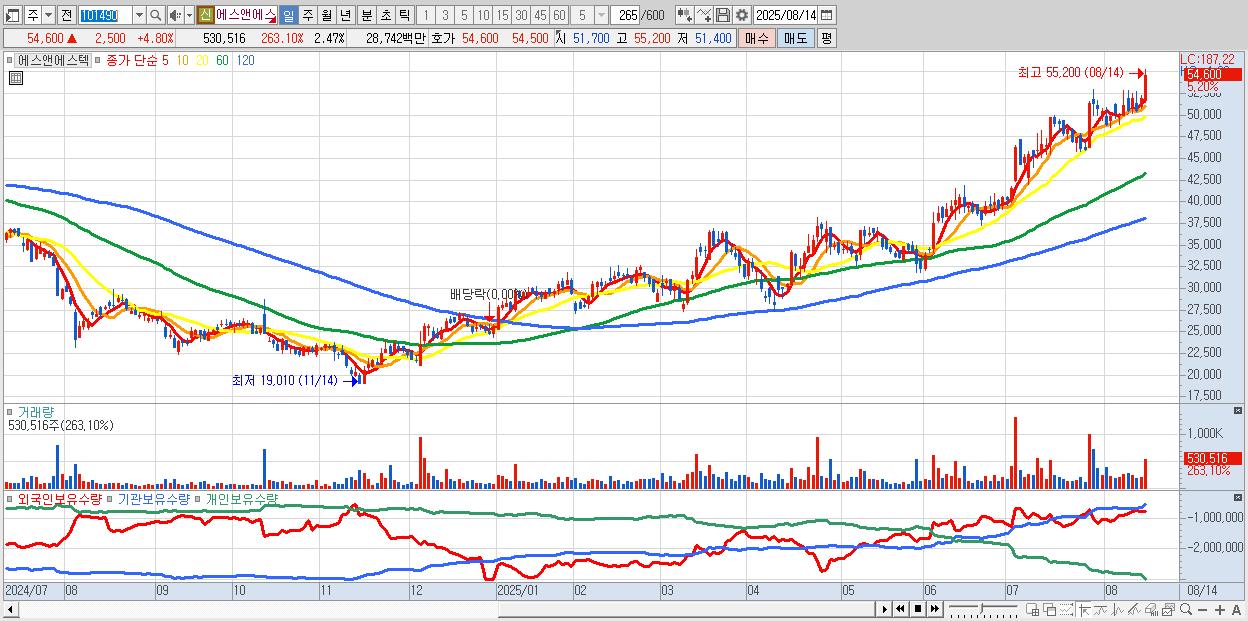This screenshot has height=621, width=1248.
Task: Click the 배당락 dividend marker label
Action: pyautogui.click(x=487, y=294)
